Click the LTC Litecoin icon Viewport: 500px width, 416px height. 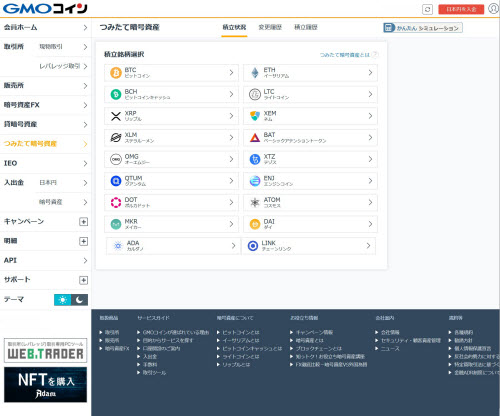(x=255, y=94)
